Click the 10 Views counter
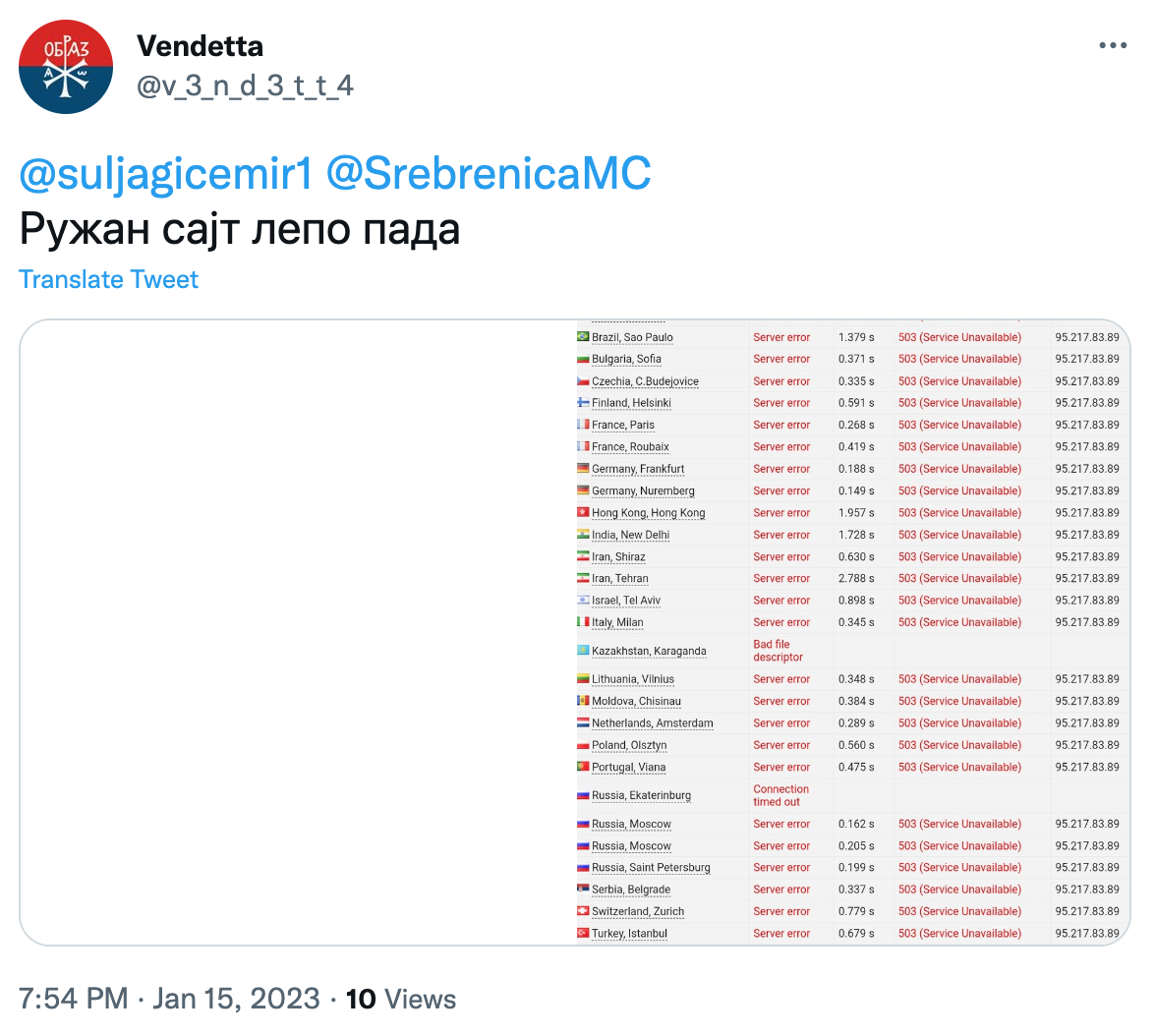Viewport: 1154px width, 1036px height. 401,1000
